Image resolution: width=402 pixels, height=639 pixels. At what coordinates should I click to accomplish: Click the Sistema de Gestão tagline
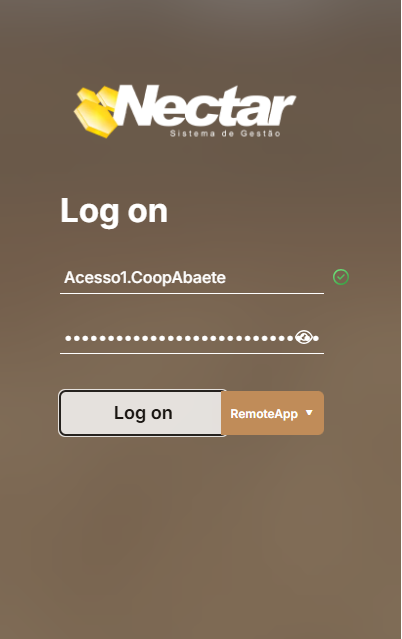coord(225,133)
